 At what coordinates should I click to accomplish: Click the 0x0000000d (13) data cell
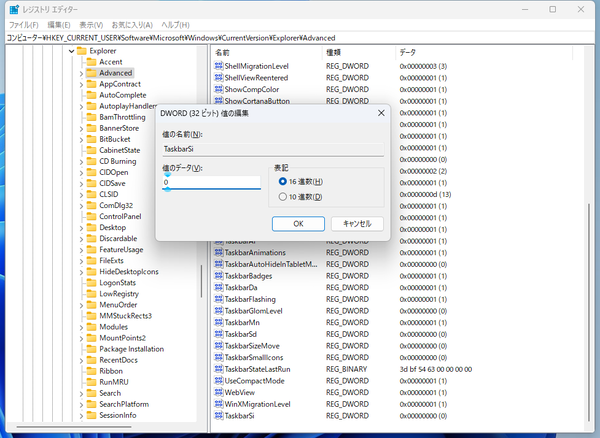click(x=425, y=194)
